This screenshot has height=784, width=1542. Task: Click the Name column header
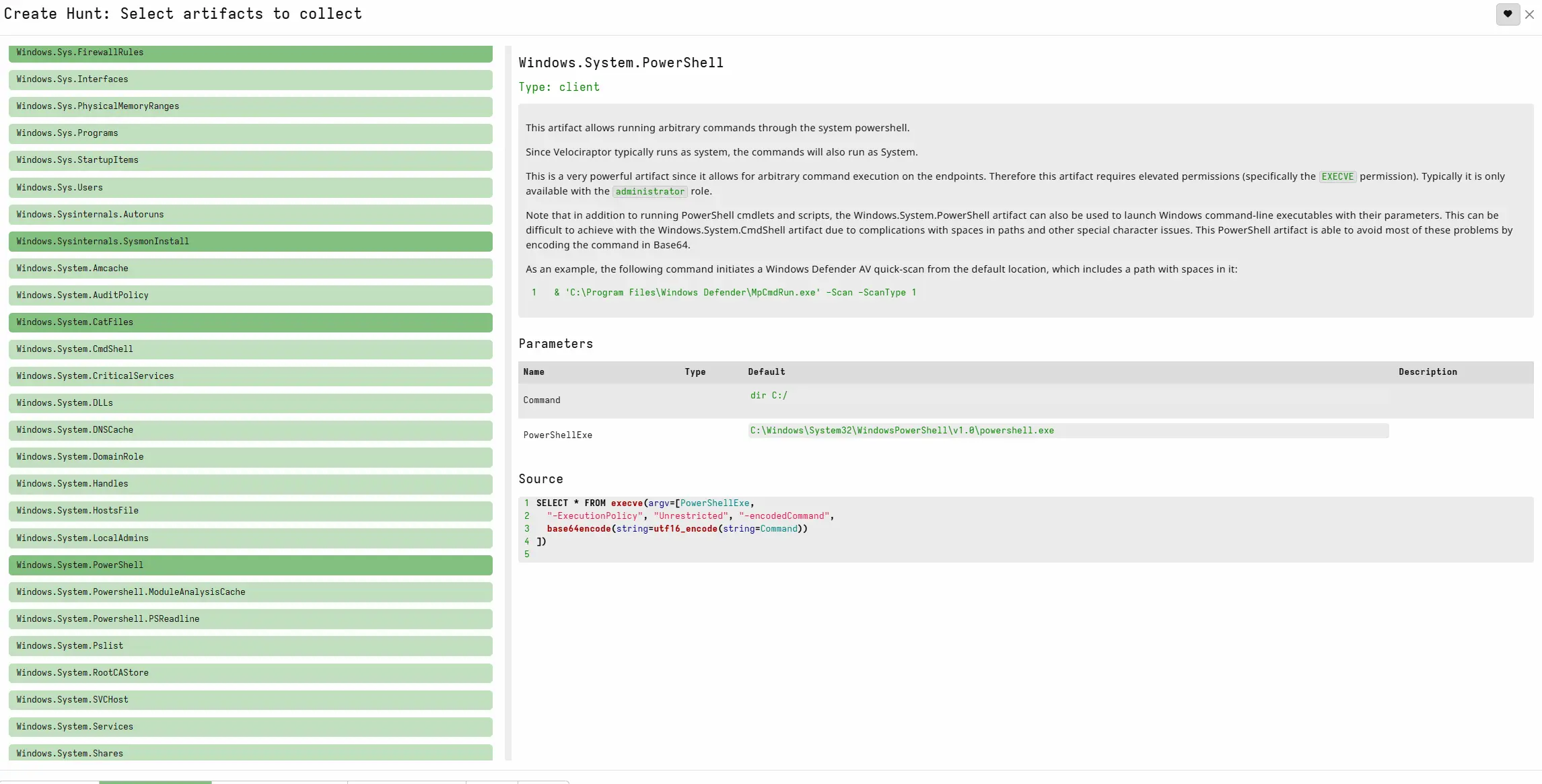coord(534,372)
